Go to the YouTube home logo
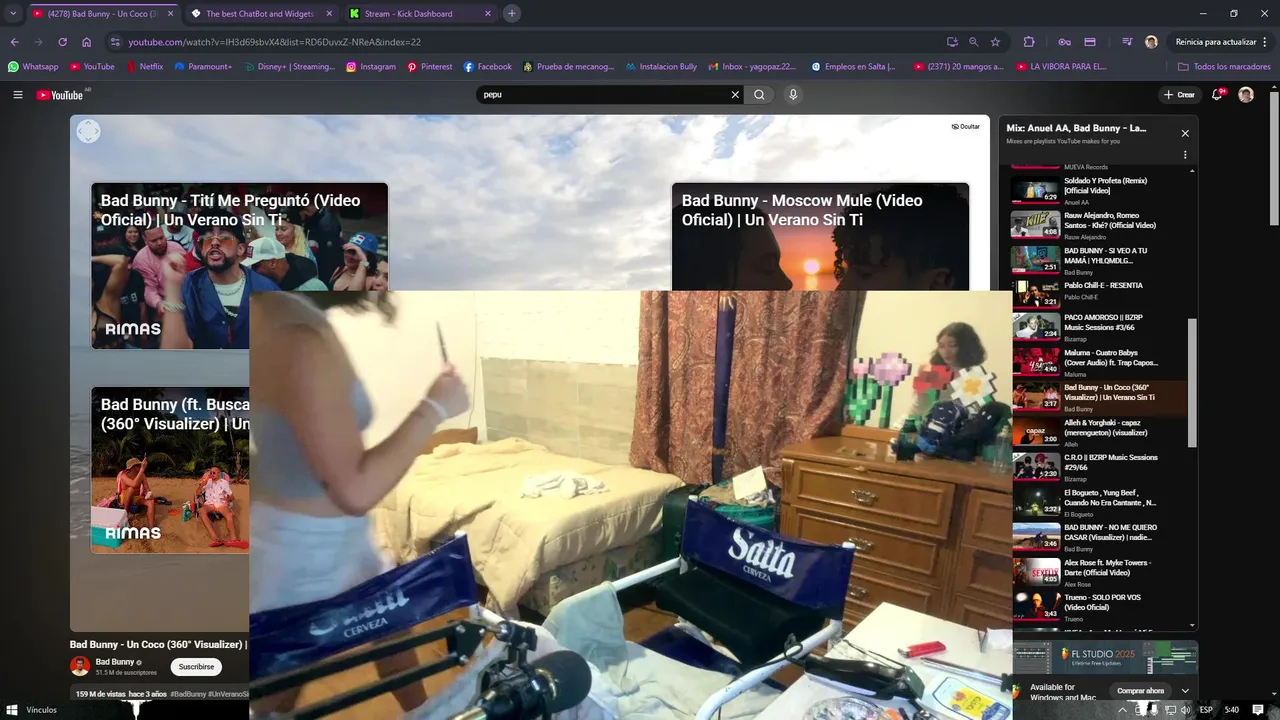 (x=60, y=95)
